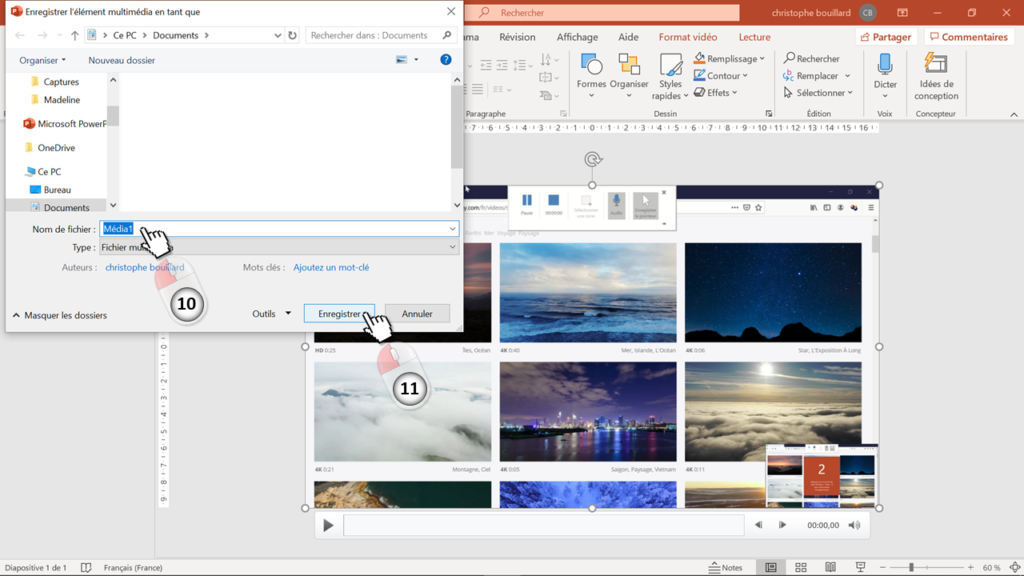Open the Format vidéo tab
This screenshot has width=1024, height=576.
687,37
